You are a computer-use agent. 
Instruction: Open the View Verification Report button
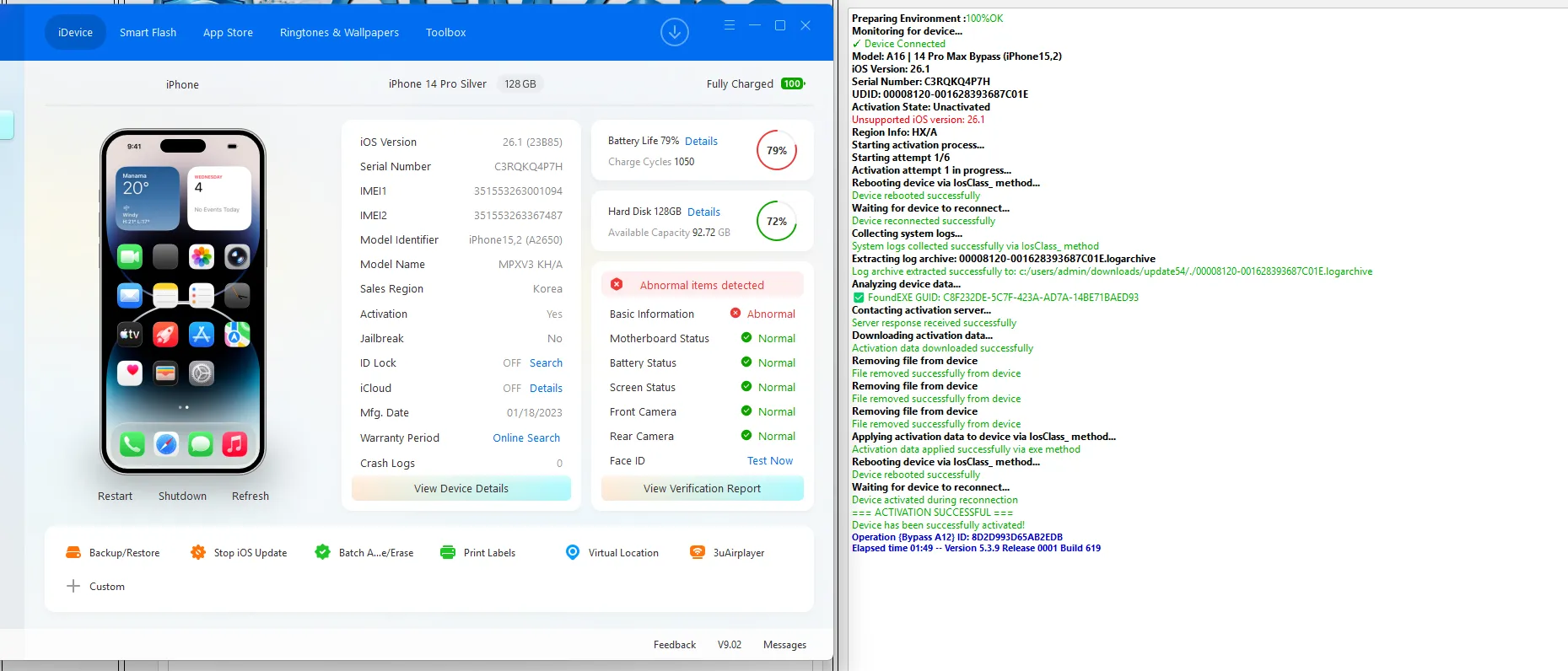point(702,489)
